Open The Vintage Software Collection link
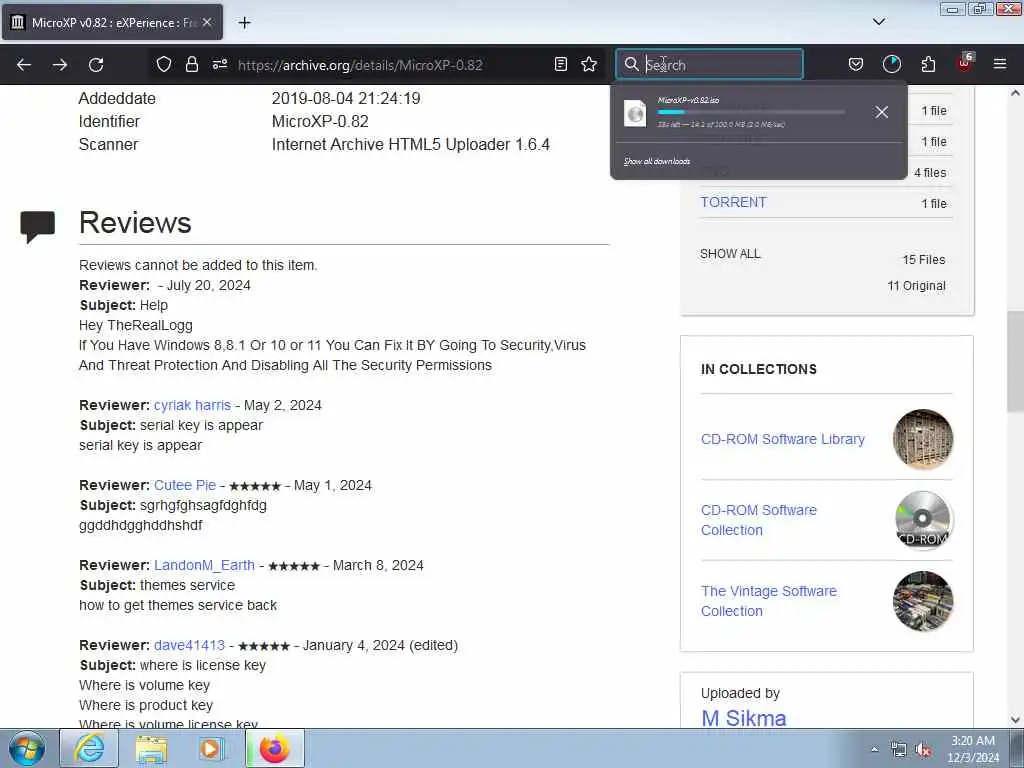 [769, 601]
